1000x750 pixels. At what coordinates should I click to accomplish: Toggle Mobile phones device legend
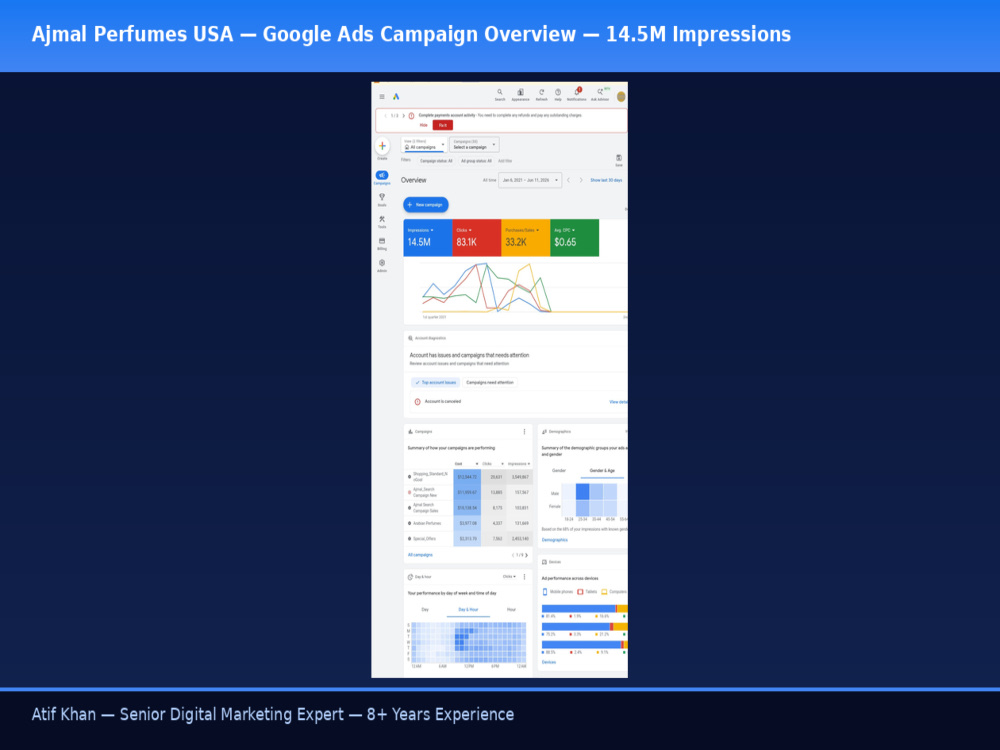[558, 592]
